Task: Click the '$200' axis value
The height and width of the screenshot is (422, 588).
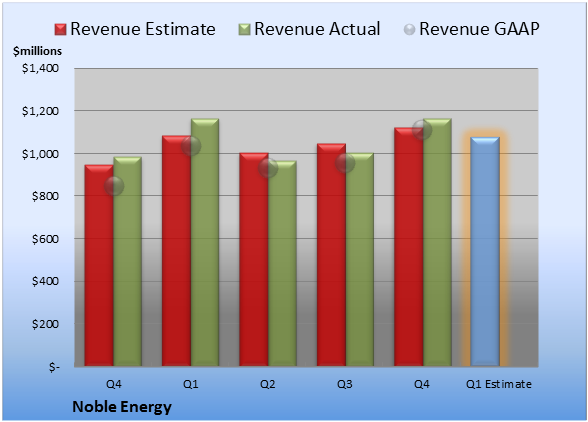Action: point(45,324)
